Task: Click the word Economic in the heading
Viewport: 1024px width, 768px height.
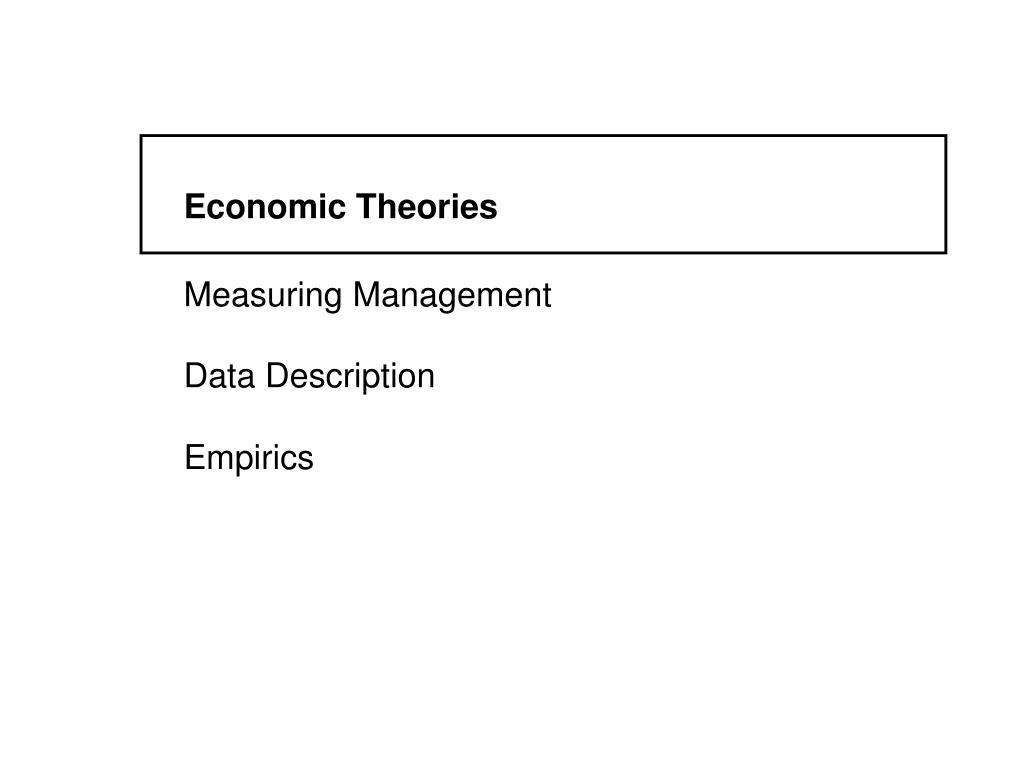Action: click(265, 206)
